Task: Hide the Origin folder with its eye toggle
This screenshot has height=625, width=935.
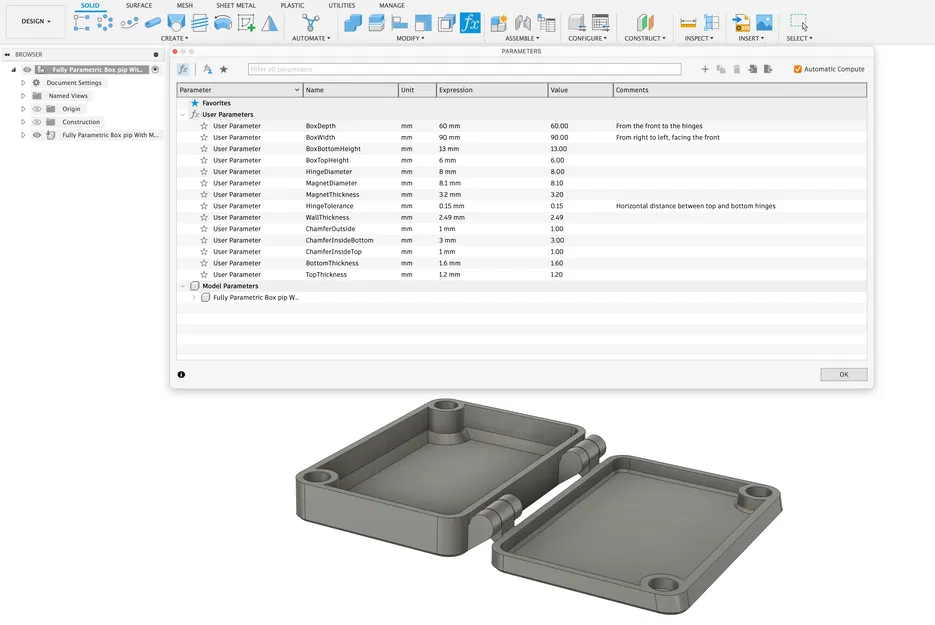Action: point(37,109)
